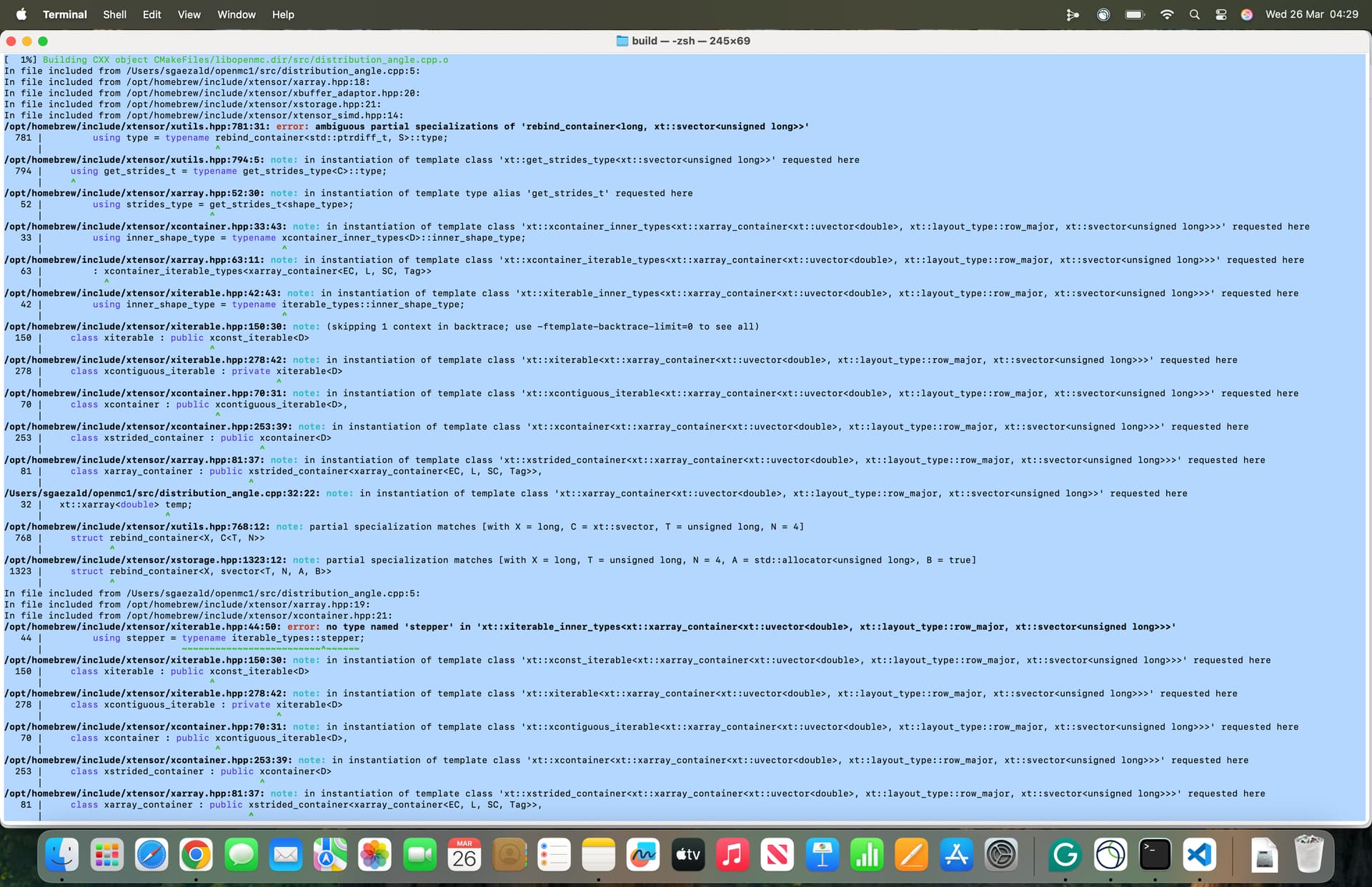This screenshot has height=887, width=1372.
Task: Open Visual Studio Code from Dock
Action: (x=1199, y=855)
